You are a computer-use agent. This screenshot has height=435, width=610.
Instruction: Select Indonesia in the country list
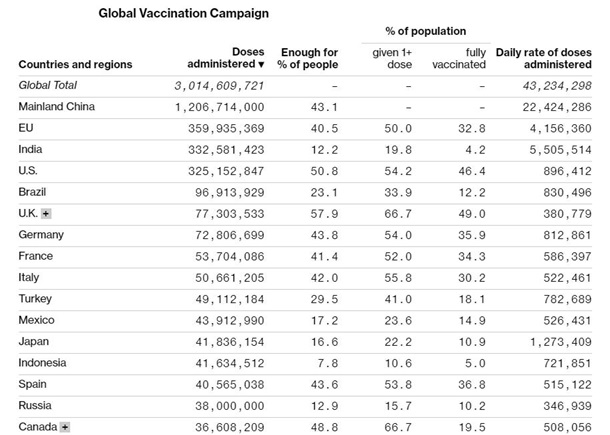(x=45, y=362)
